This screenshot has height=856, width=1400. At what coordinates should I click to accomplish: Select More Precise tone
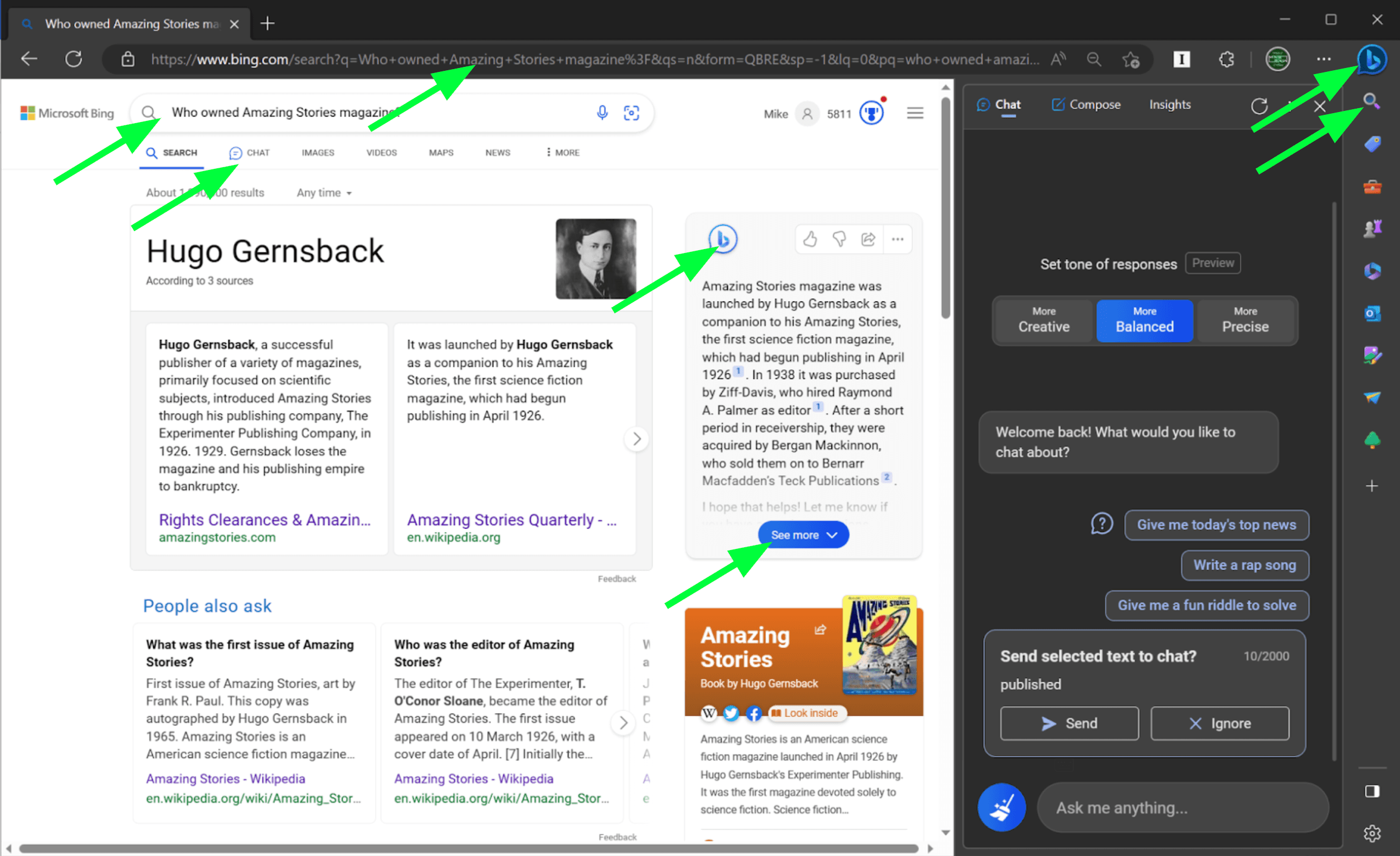[x=1245, y=320]
